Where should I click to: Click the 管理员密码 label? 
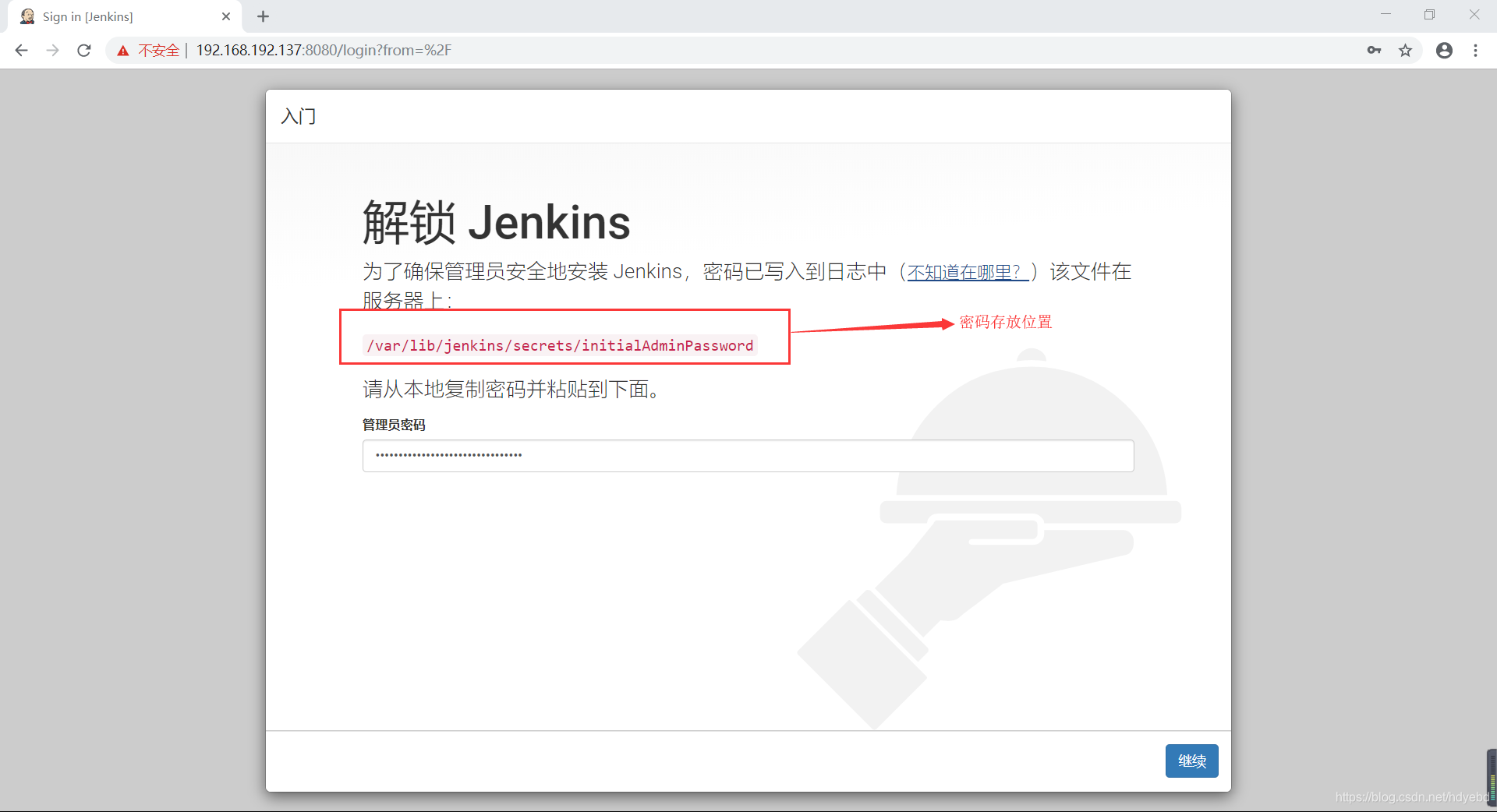point(394,425)
